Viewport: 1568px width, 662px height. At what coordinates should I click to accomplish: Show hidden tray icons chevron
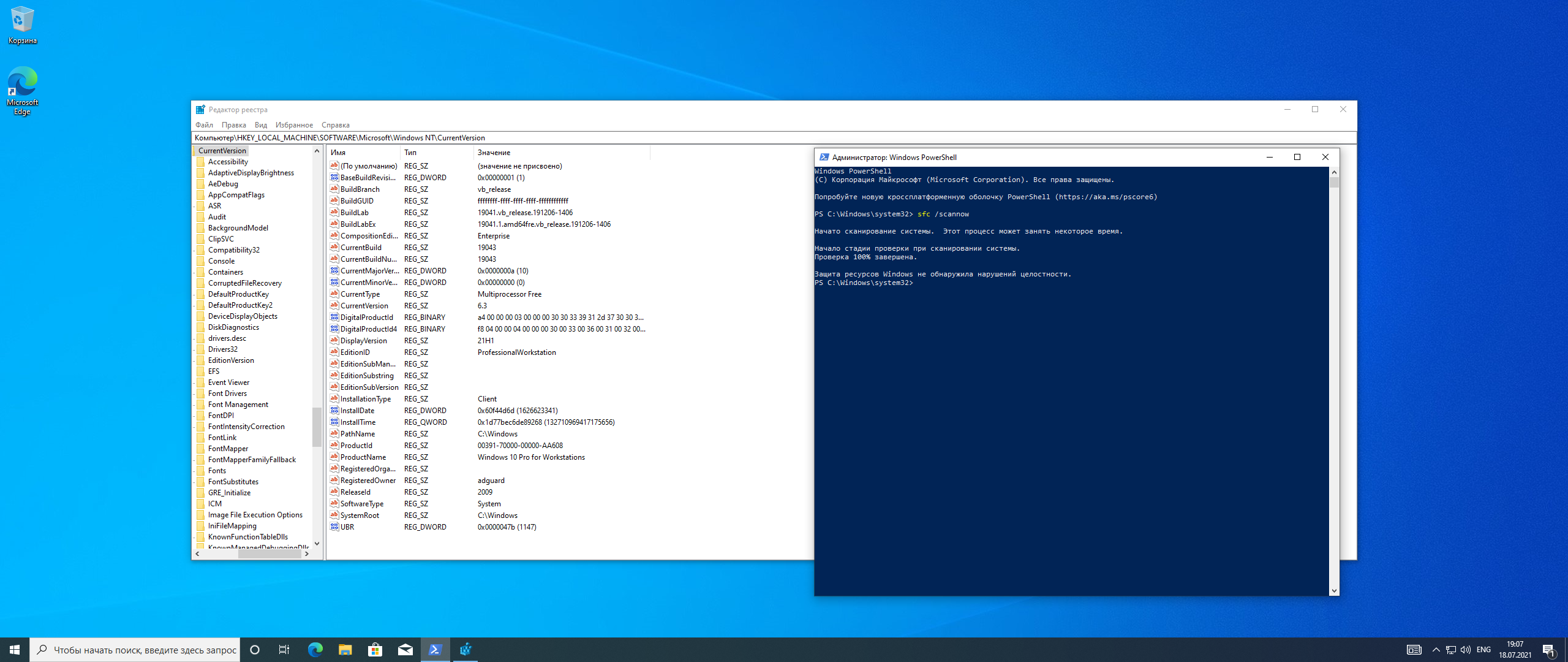1436,650
